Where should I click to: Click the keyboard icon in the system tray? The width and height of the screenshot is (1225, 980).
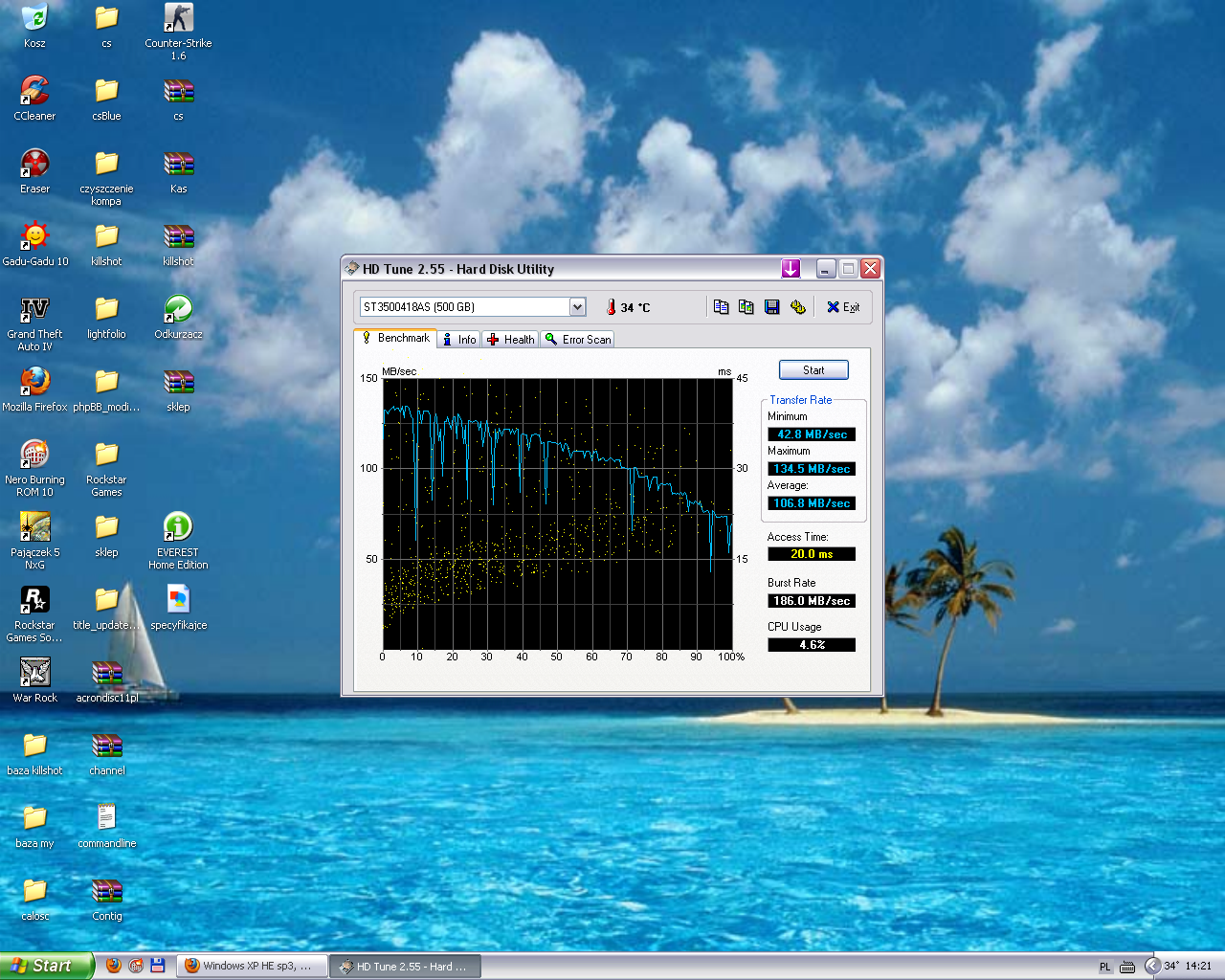[x=1127, y=967]
